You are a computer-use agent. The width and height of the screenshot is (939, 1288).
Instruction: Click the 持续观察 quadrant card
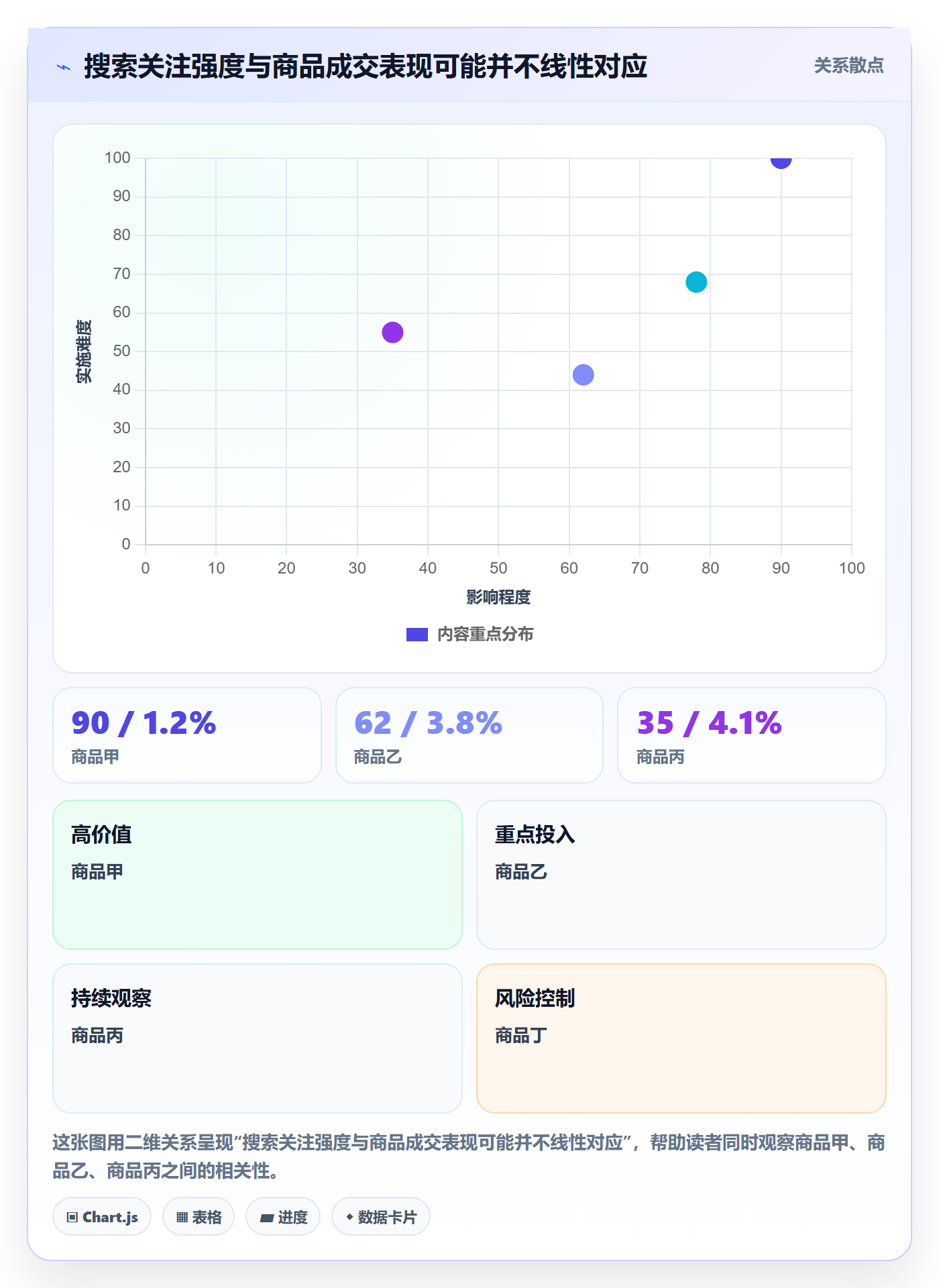(x=258, y=1038)
